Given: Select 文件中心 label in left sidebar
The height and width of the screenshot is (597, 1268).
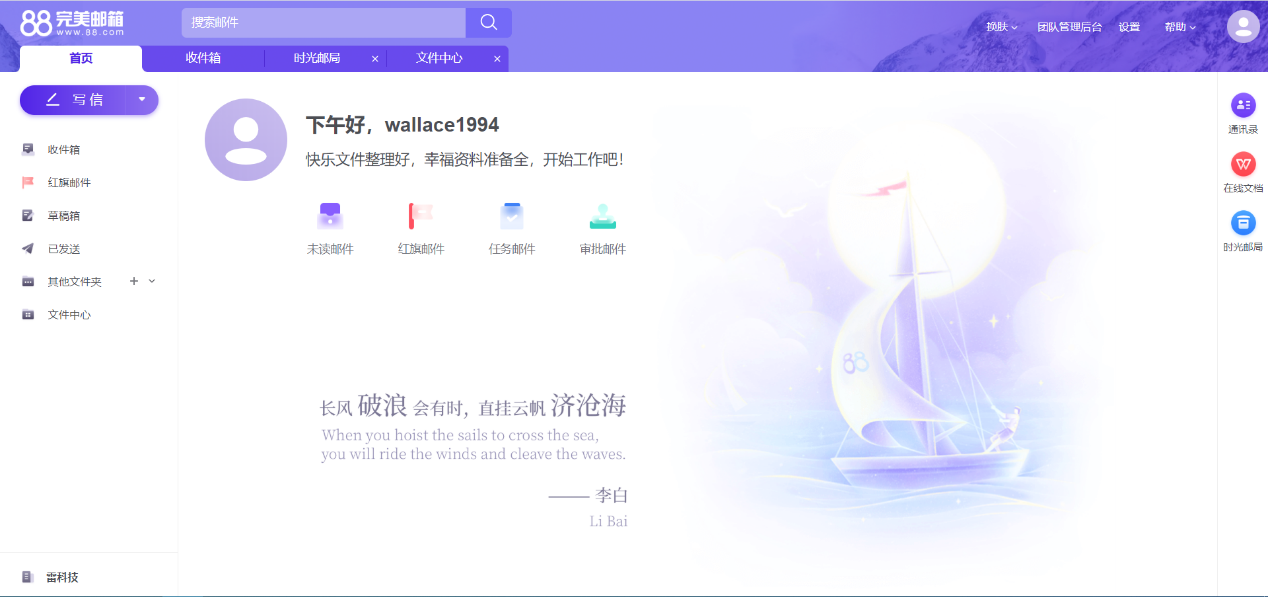Looking at the screenshot, I should [x=69, y=315].
